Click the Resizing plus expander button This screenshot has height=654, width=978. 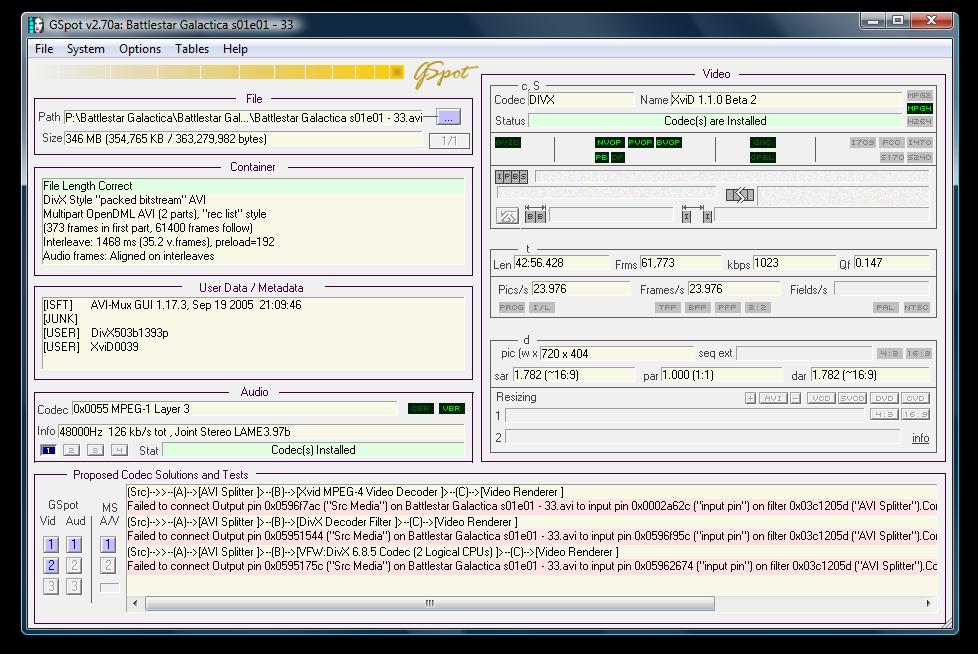pos(750,398)
